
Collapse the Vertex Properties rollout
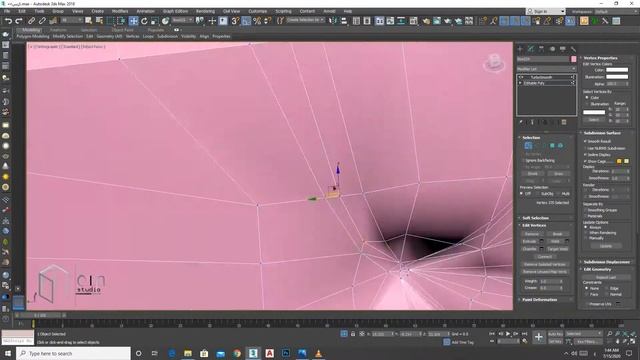pyautogui.click(x=600, y=58)
